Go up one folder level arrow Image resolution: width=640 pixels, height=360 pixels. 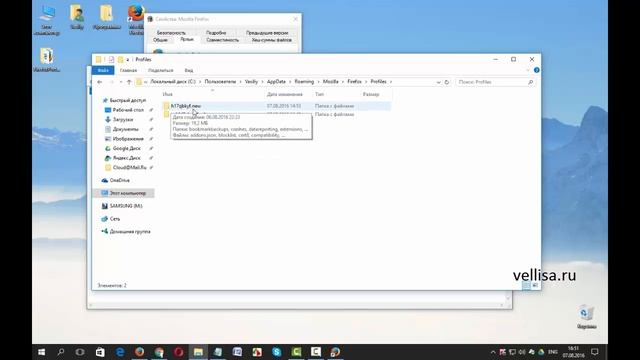pos(129,82)
